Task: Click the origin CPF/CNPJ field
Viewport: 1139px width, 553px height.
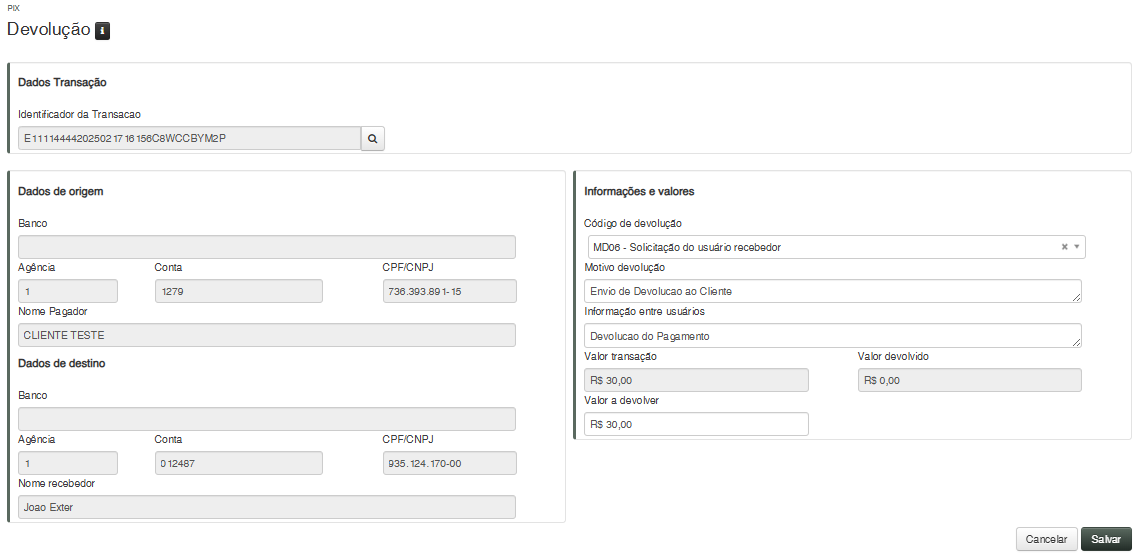Action: tap(449, 291)
